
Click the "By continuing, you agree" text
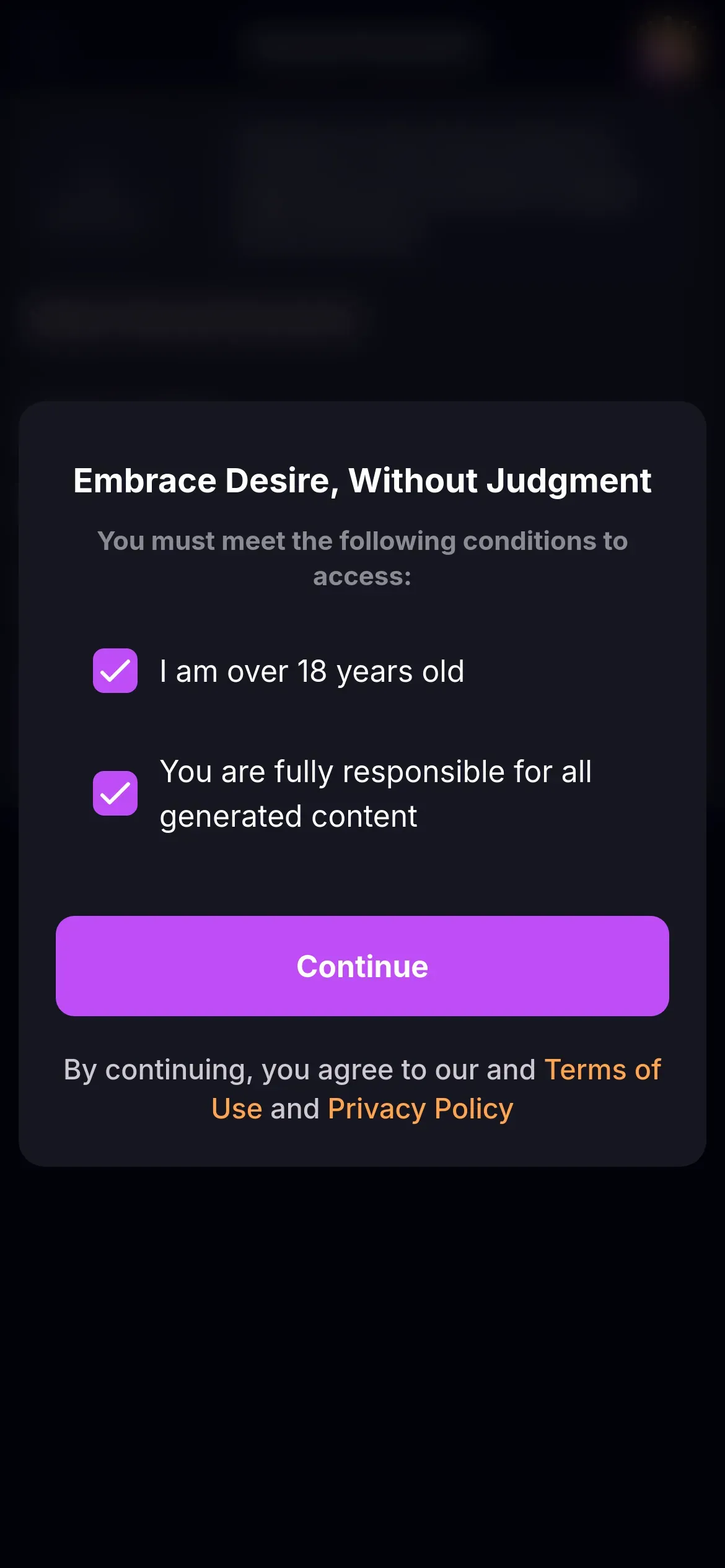tap(297, 1069)
